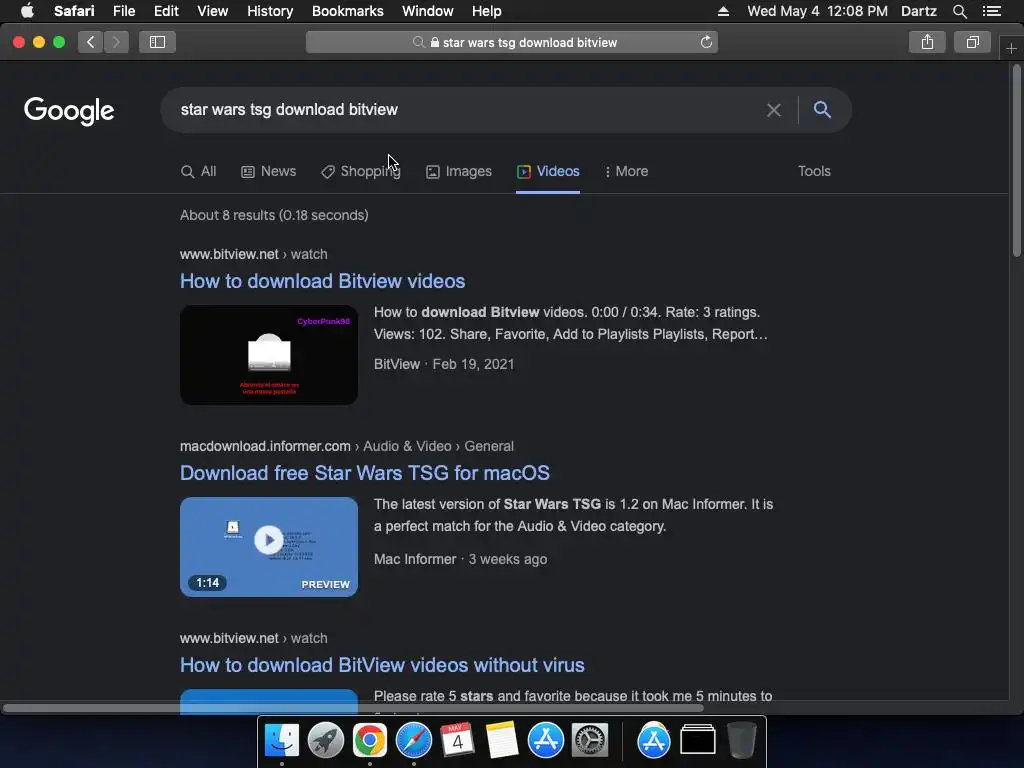
Task: Open 'How to download Bitview videos' link
Action: pyautogui.click(x=323, y=281)
